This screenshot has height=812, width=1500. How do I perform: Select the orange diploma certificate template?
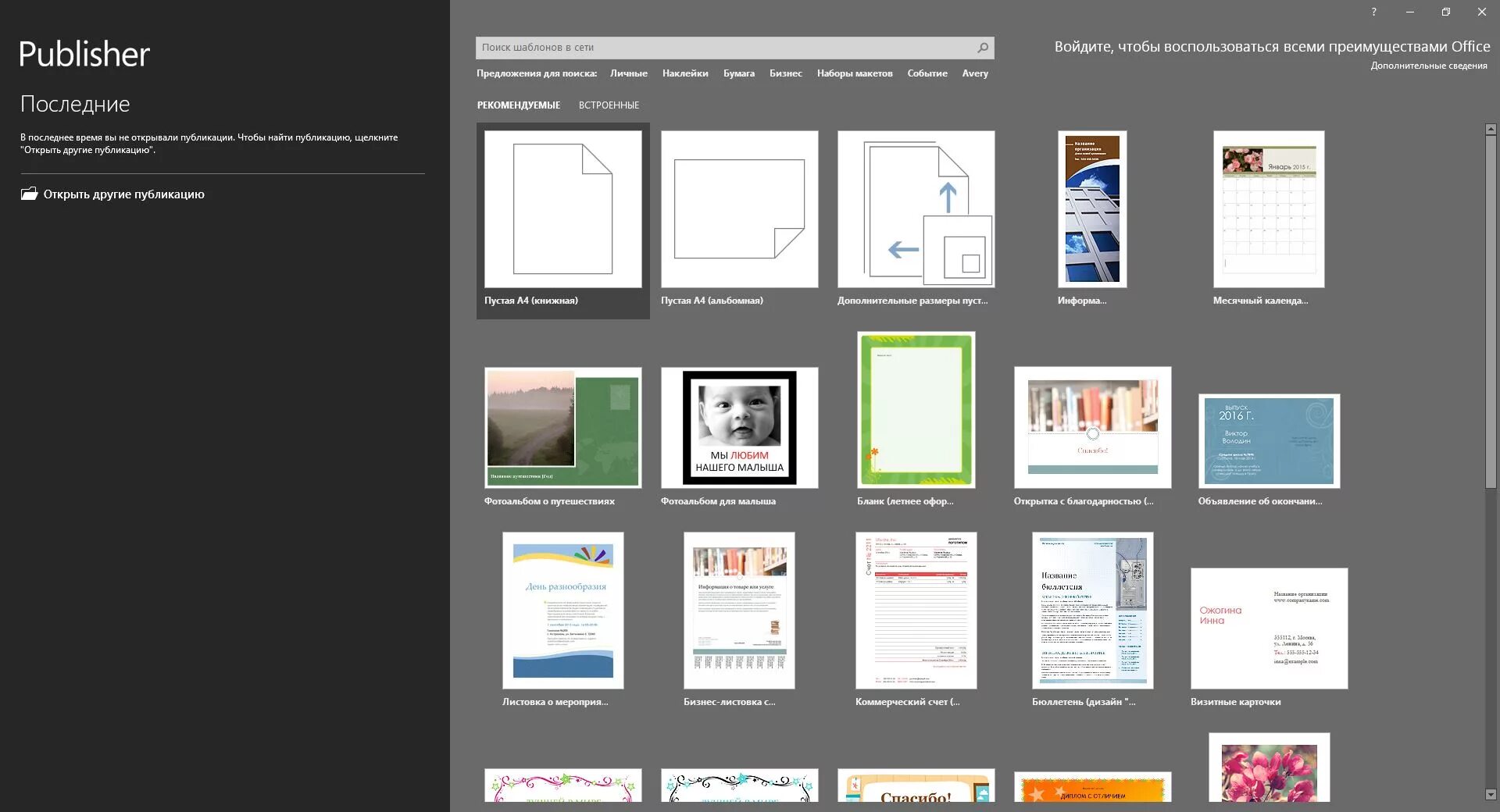tap(1093, 787)
